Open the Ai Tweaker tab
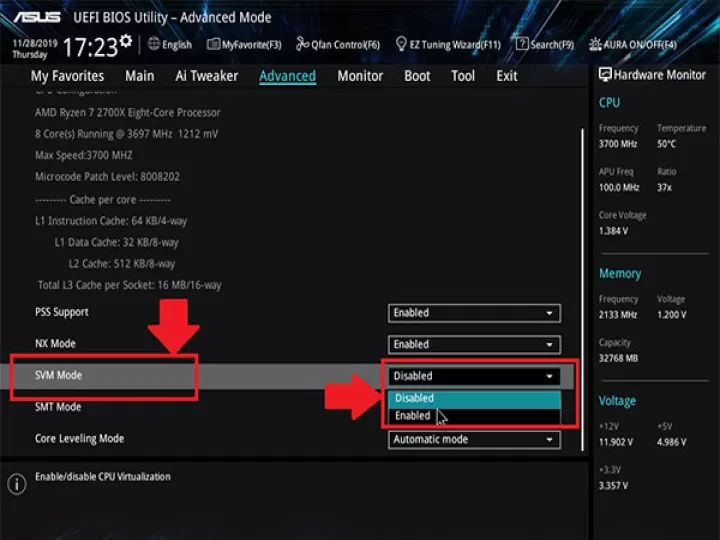 coord(207,76)
